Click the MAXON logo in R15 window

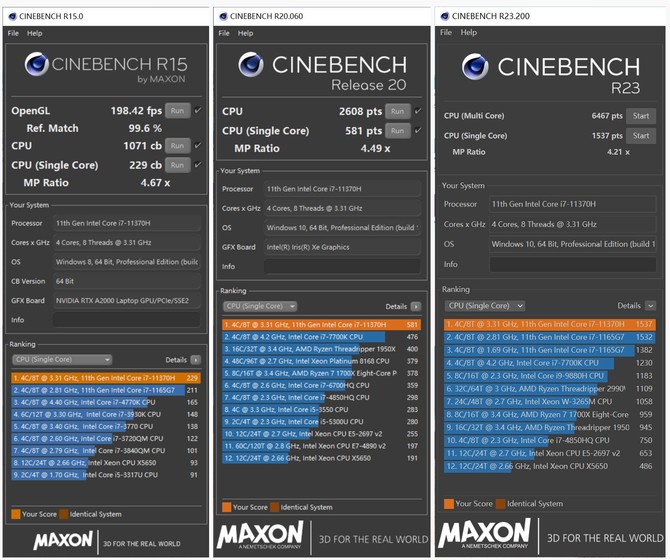(x=64, y=540)
